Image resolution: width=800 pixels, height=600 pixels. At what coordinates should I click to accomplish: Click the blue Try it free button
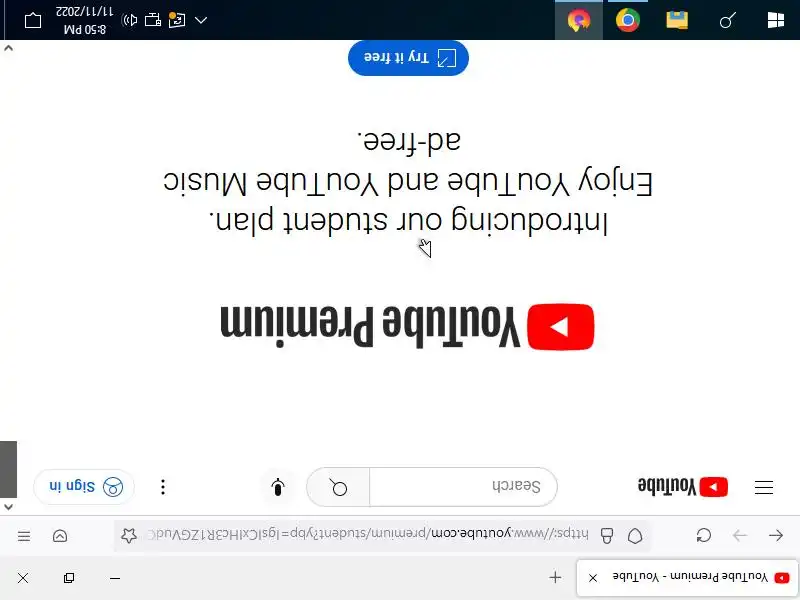(408, 57)
